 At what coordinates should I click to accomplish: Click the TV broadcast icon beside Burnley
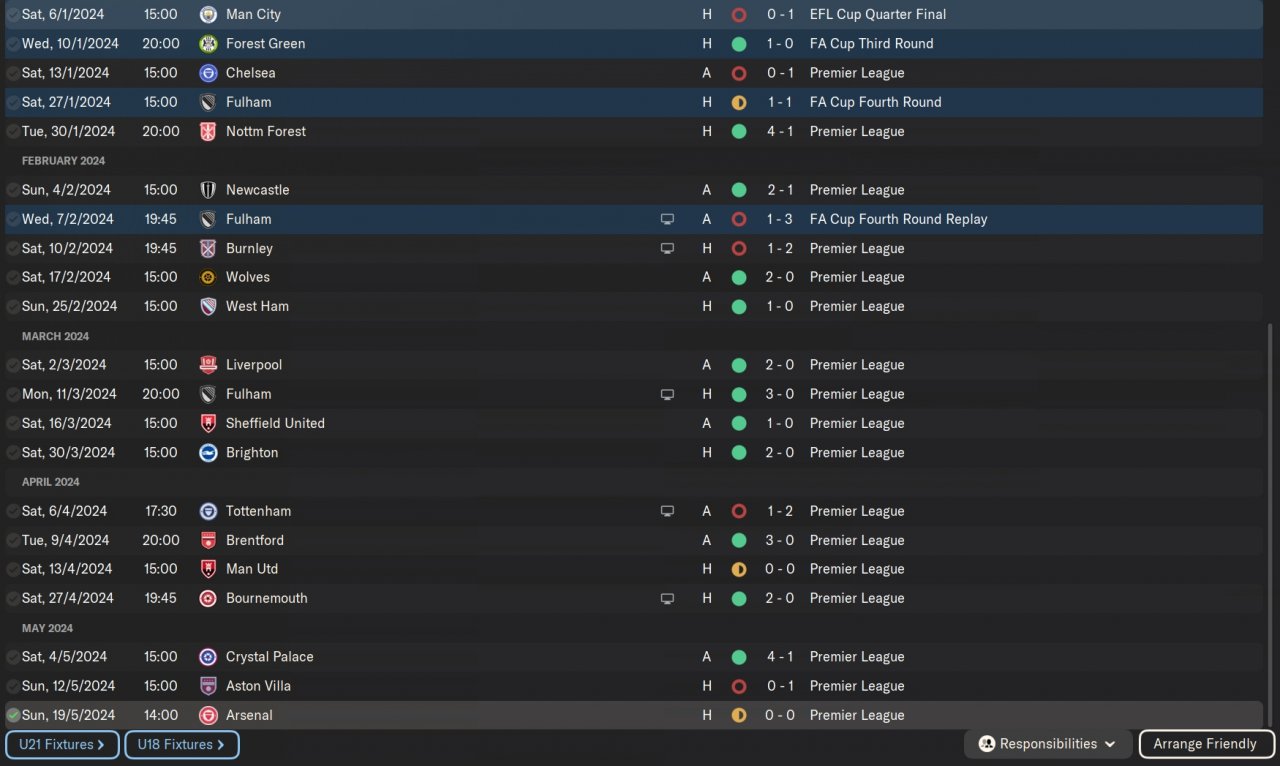(x=667, y=248)
